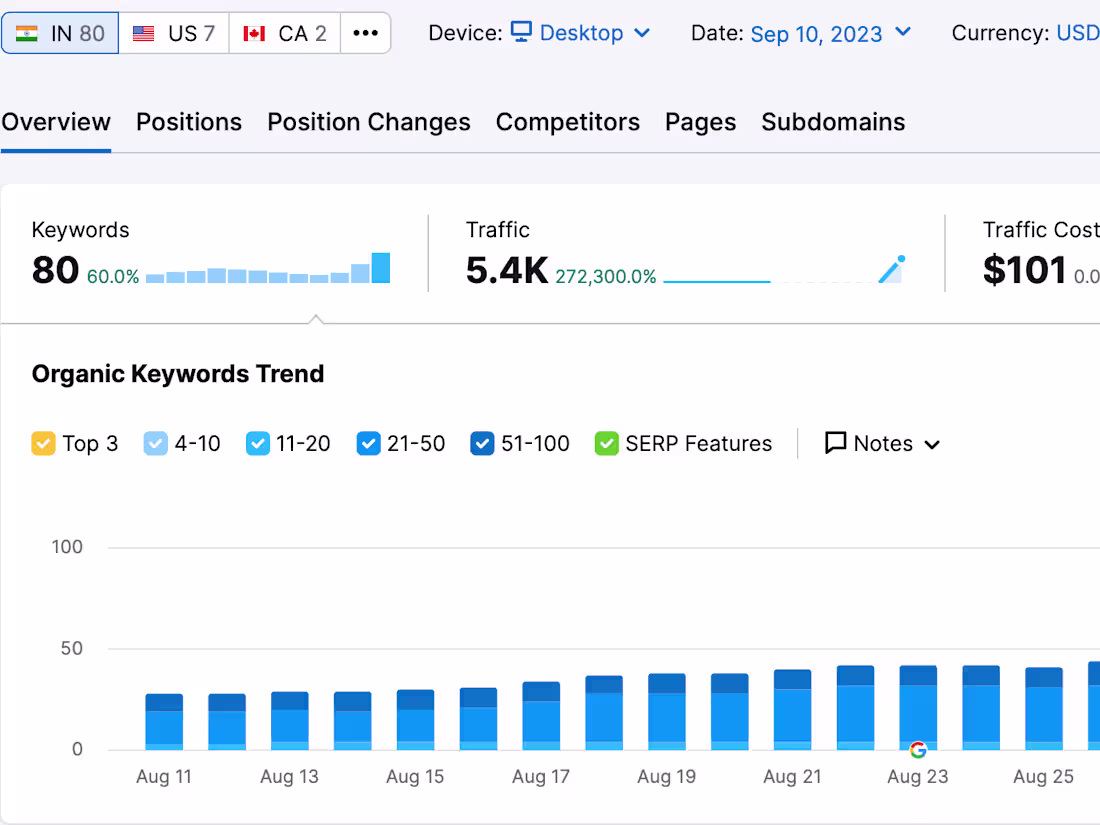Open the Positions tab
1100x825 pixels.
coord(188,122)
